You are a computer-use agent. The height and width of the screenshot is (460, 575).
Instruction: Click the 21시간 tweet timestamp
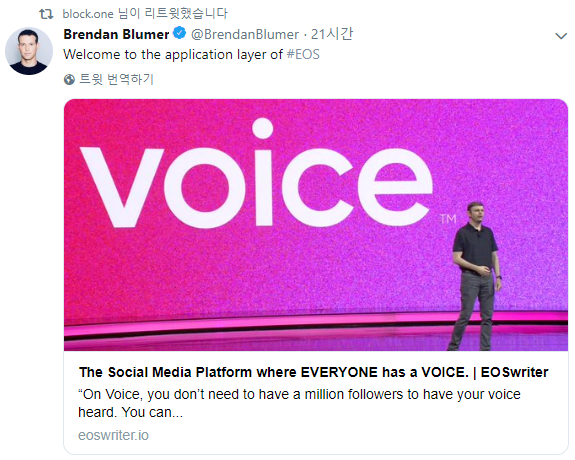tap(332, 34)
